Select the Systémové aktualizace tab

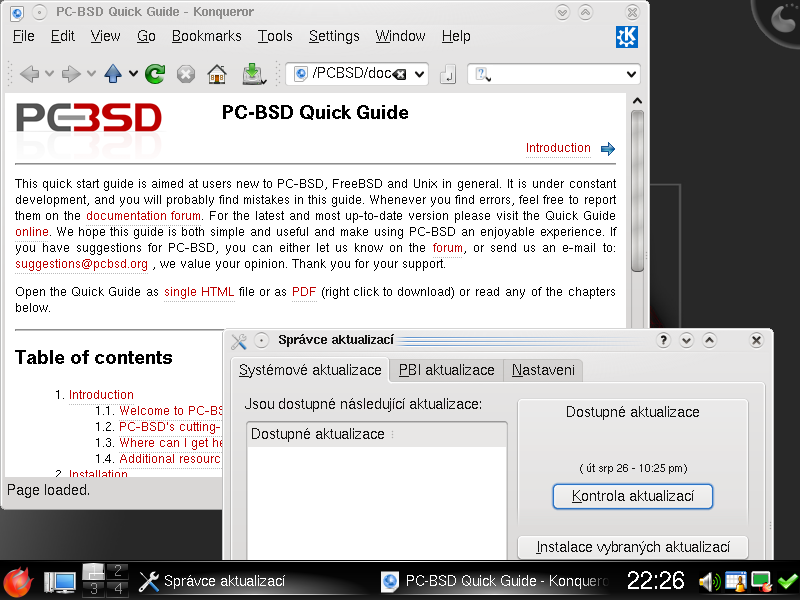coord(310,370)
